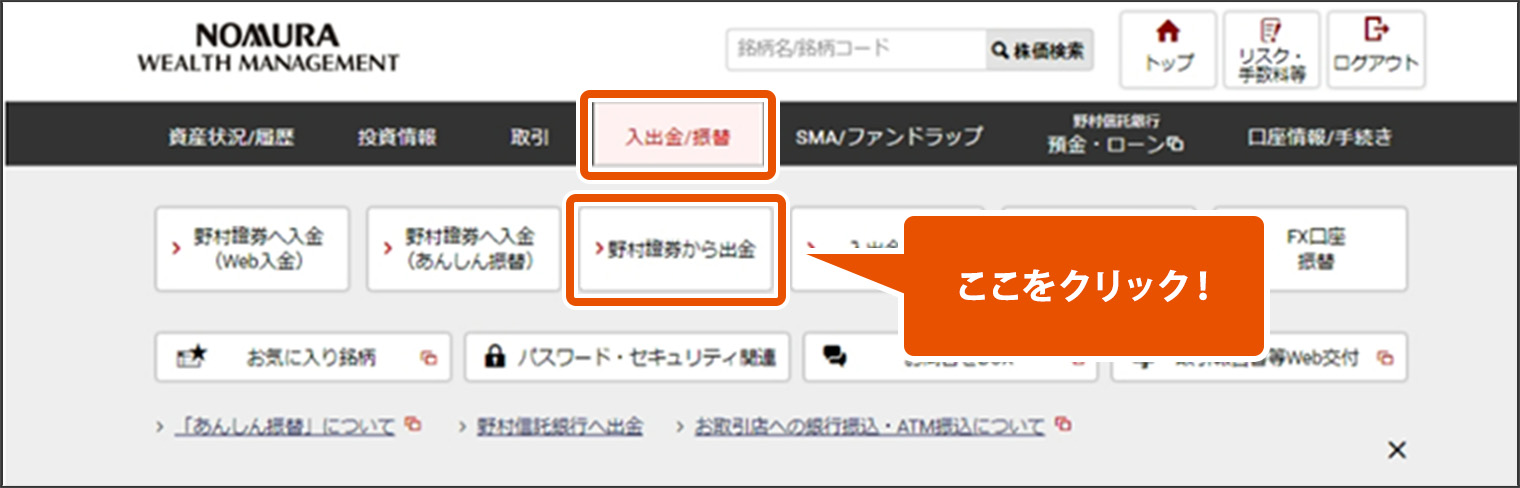Viewport: 1520px width, 488px height.
Task: Click the 野村證券から出金 button
Action: click(676, 249)
